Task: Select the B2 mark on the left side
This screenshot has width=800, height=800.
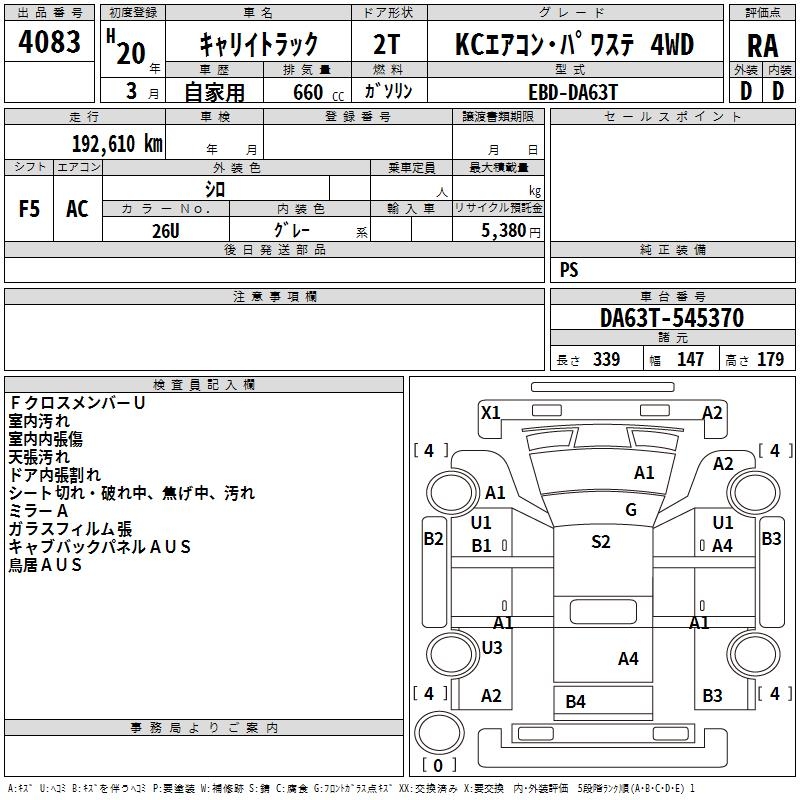Action: 433,539
